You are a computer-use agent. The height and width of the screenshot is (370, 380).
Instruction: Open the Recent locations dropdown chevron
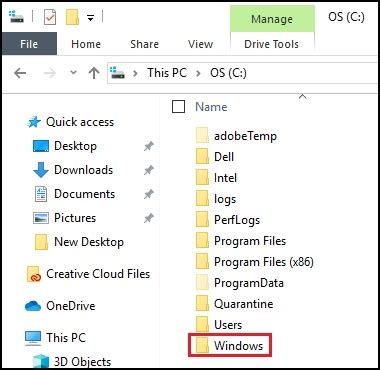click(73, 72)
